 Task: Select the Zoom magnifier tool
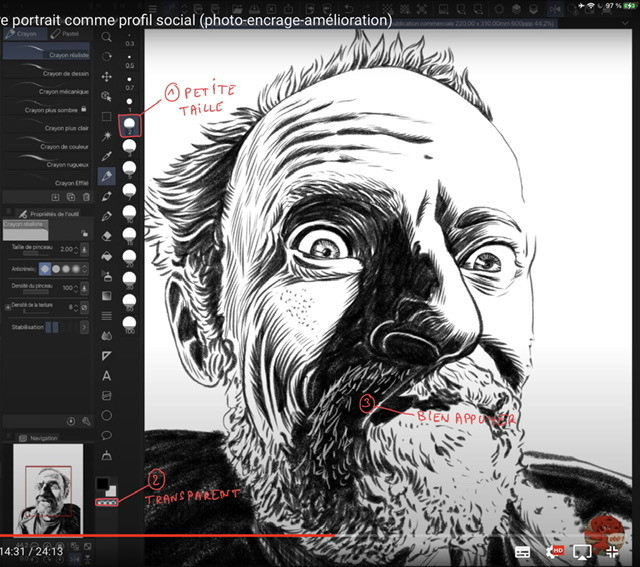106,37
